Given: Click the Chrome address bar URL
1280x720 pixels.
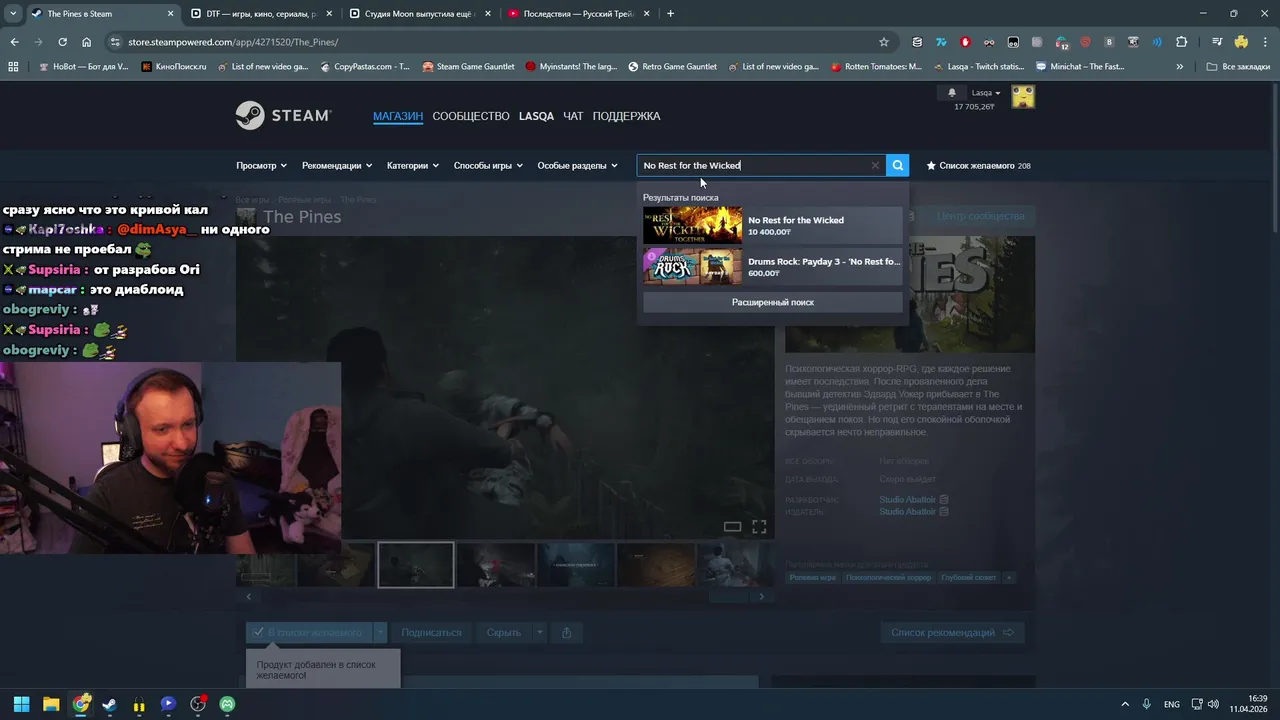Looking at the screenshot, I should [233, 42].
